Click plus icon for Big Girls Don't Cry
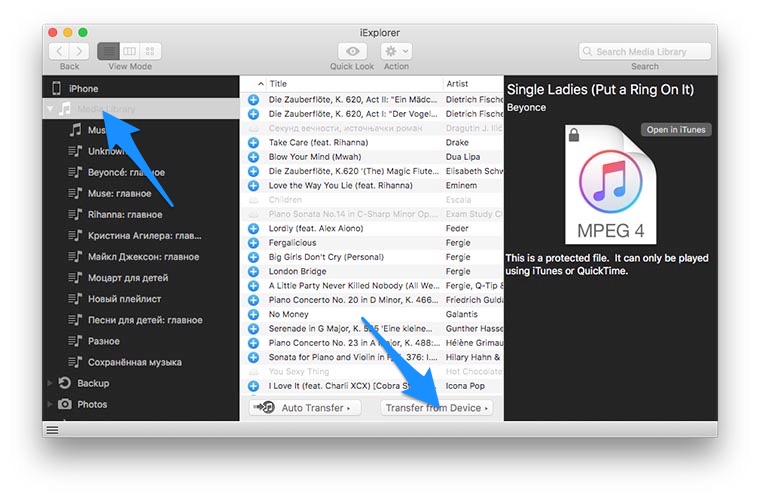 pyautogui.click(x=253, y=257)
